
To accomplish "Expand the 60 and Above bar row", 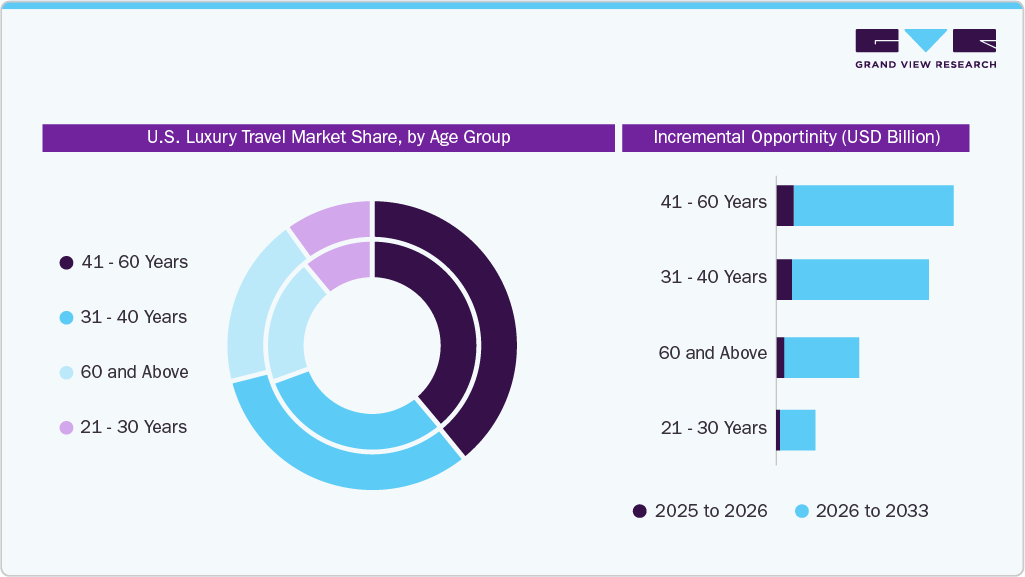I will coord(713,353).
